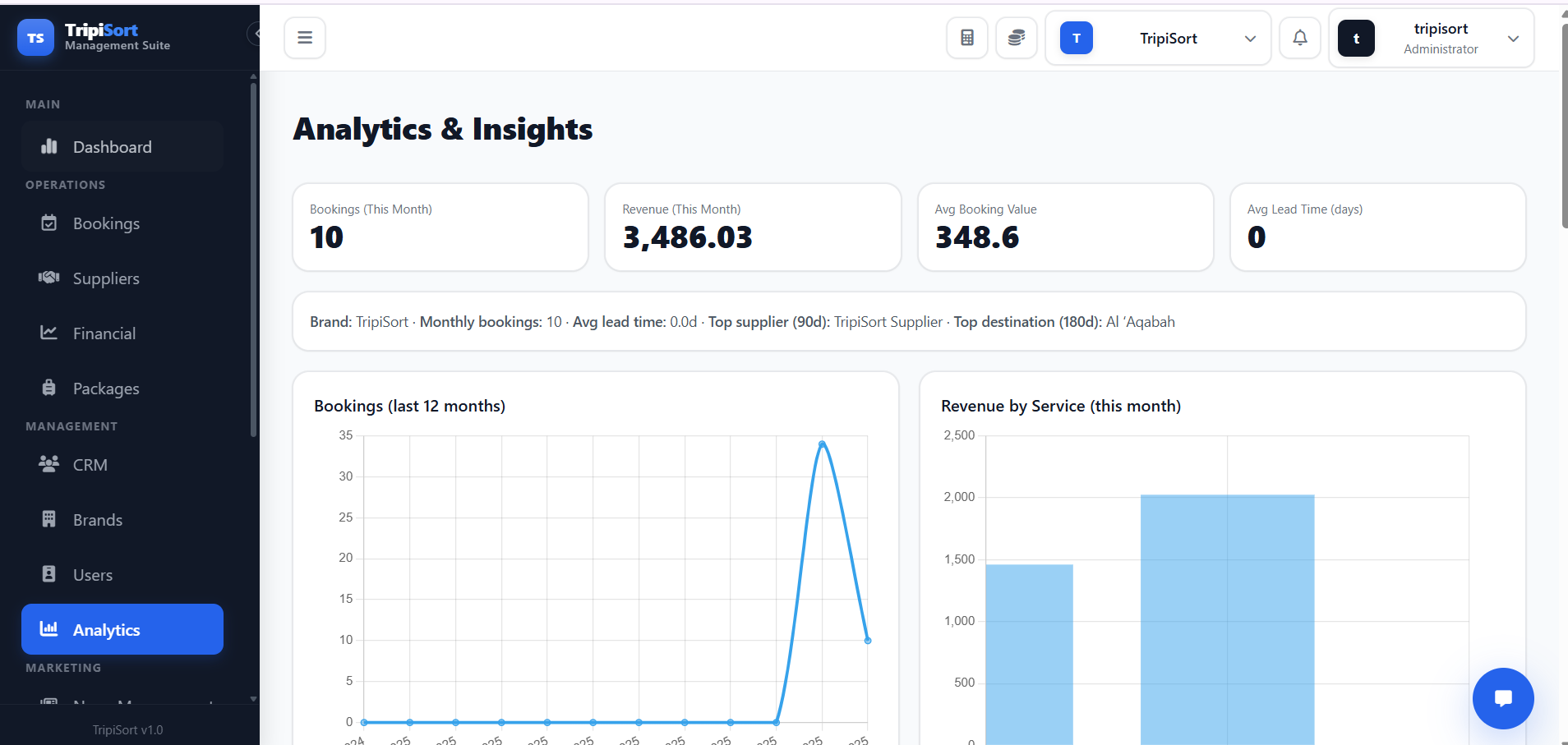
Task: Open News Management in the Marketing section
Action: tap(123, 705)
